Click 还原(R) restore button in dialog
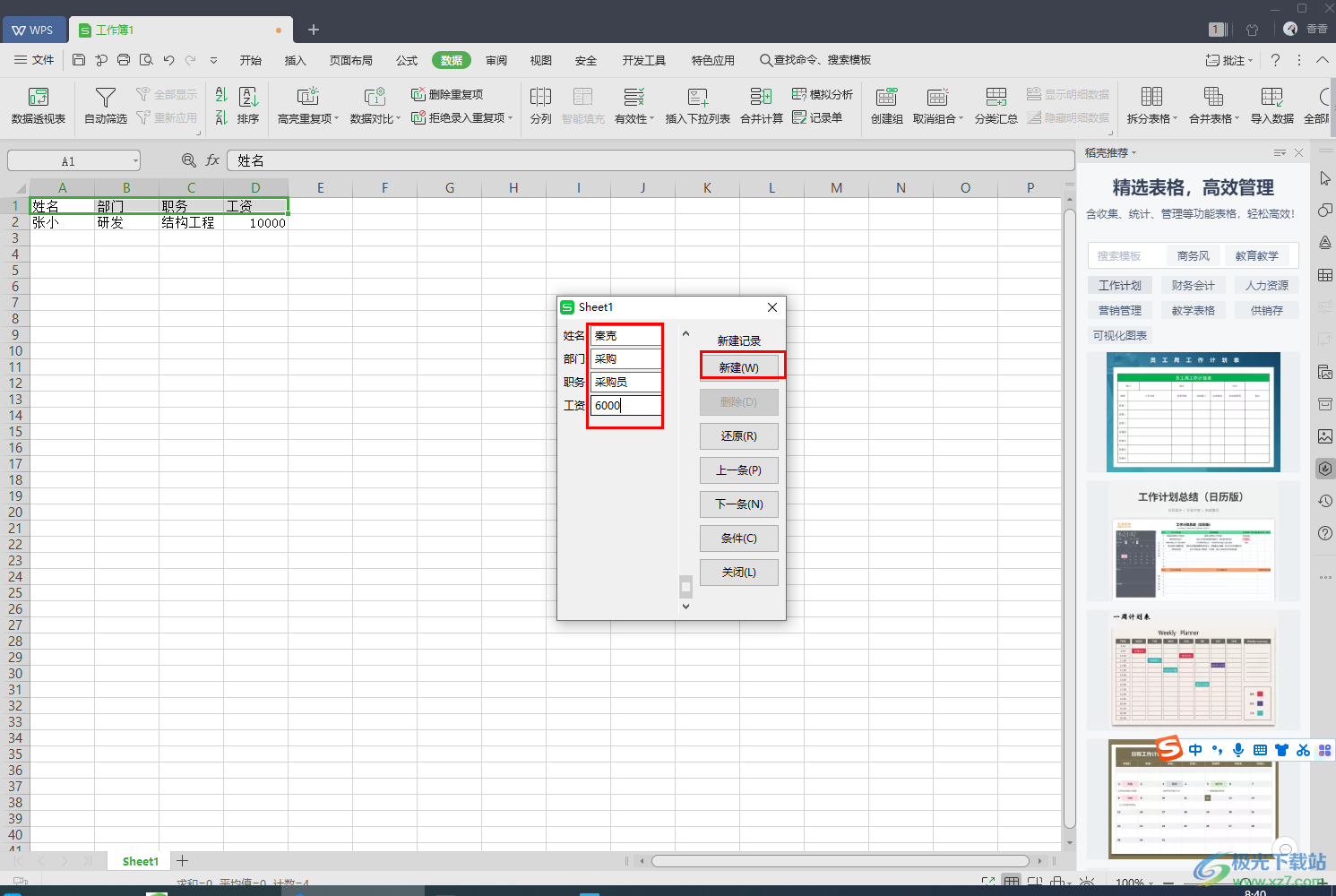The width and height of the screenshot is (1336, 896). tap(739, 436)
